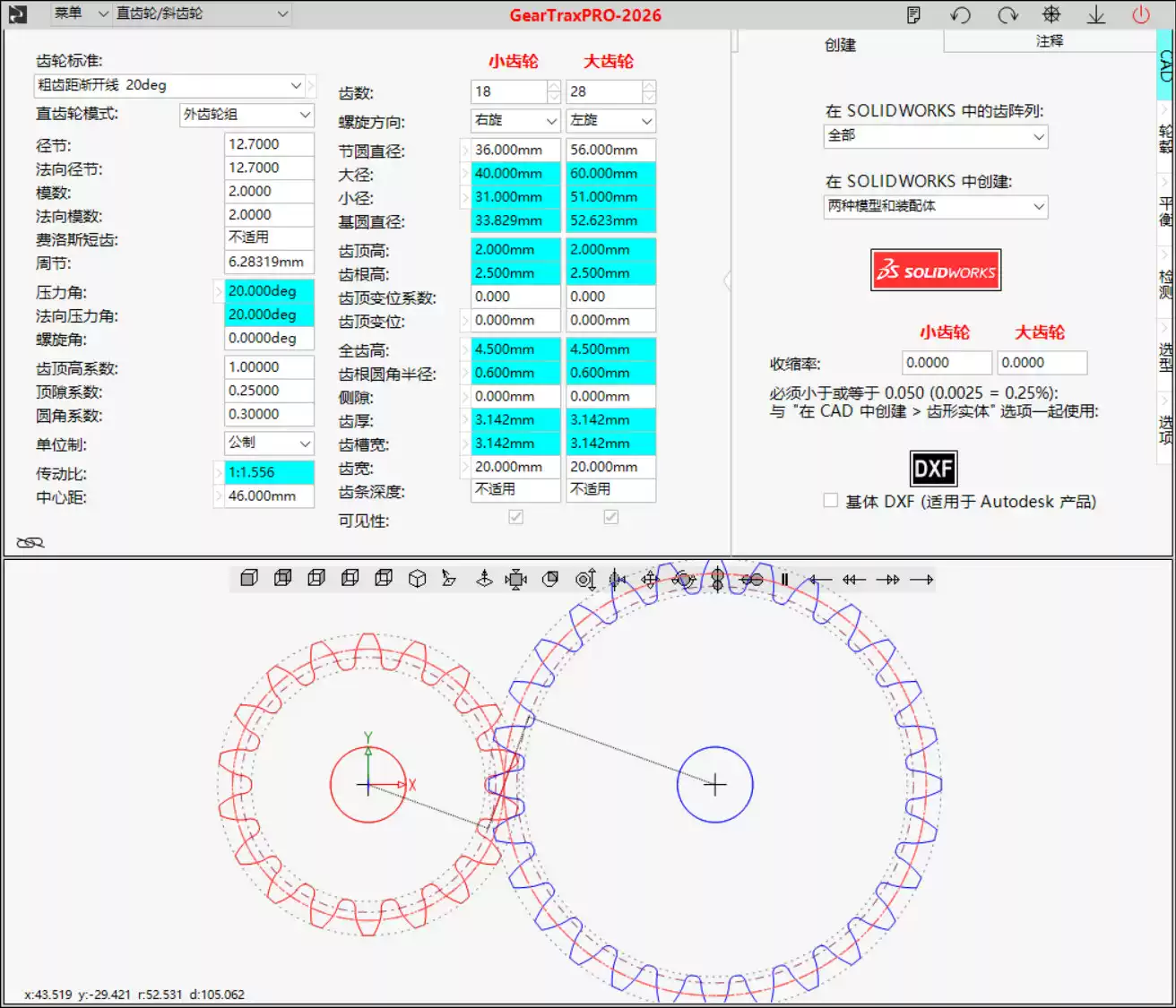Click the Undo icon in the top toolbar
This screenshot has height=1008, width=1176.
click(961, 14)
